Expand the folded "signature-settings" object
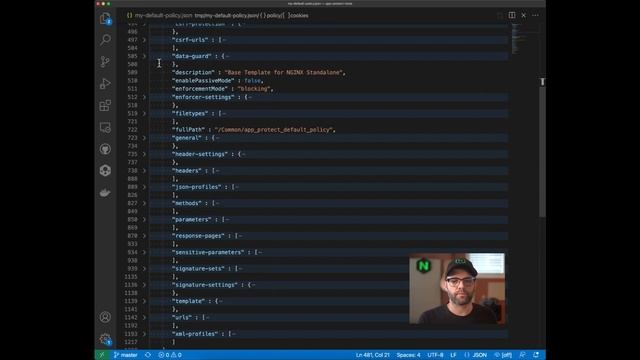640x360 pixels. pos(144,285)
